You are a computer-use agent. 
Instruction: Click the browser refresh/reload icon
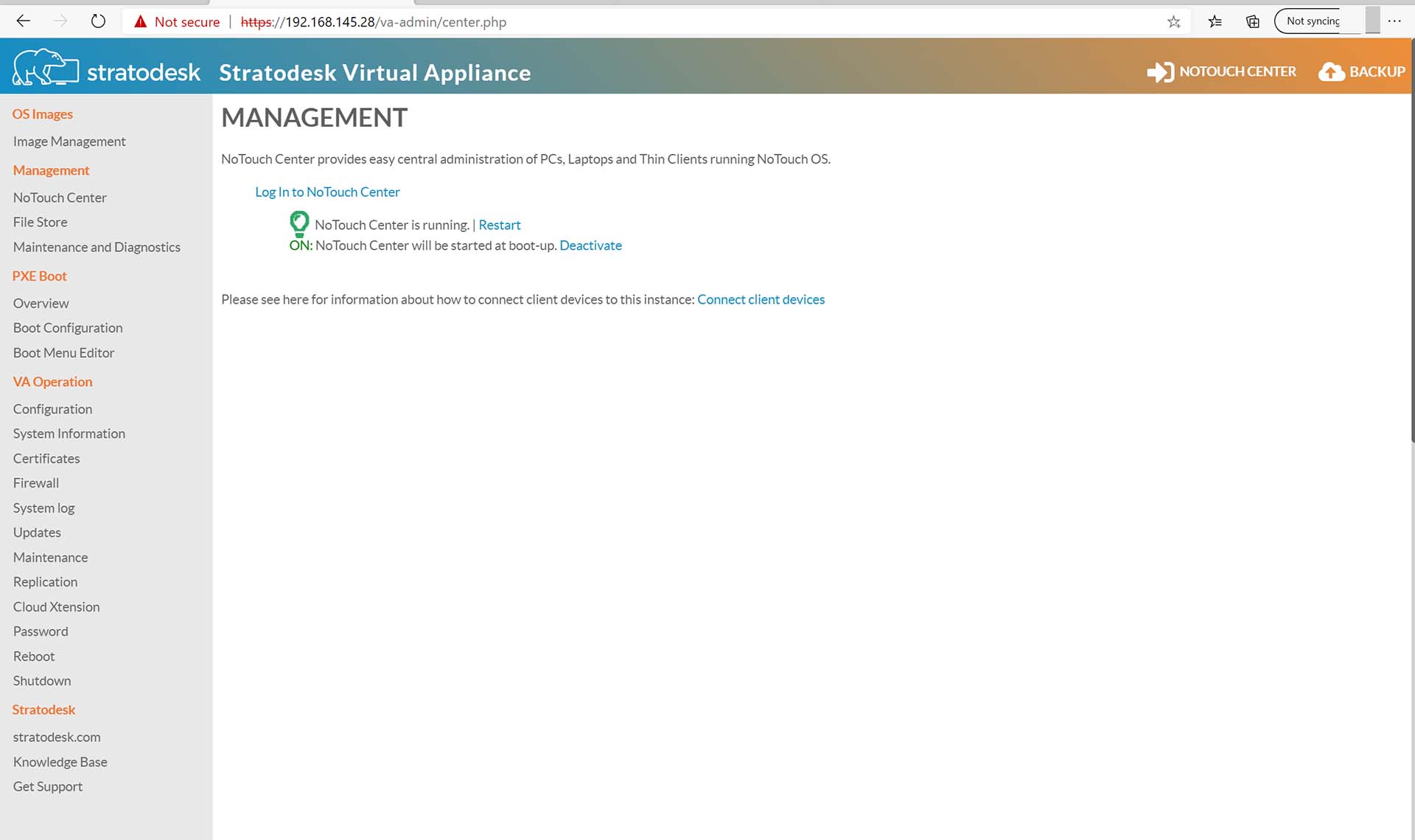pos(98,21)
